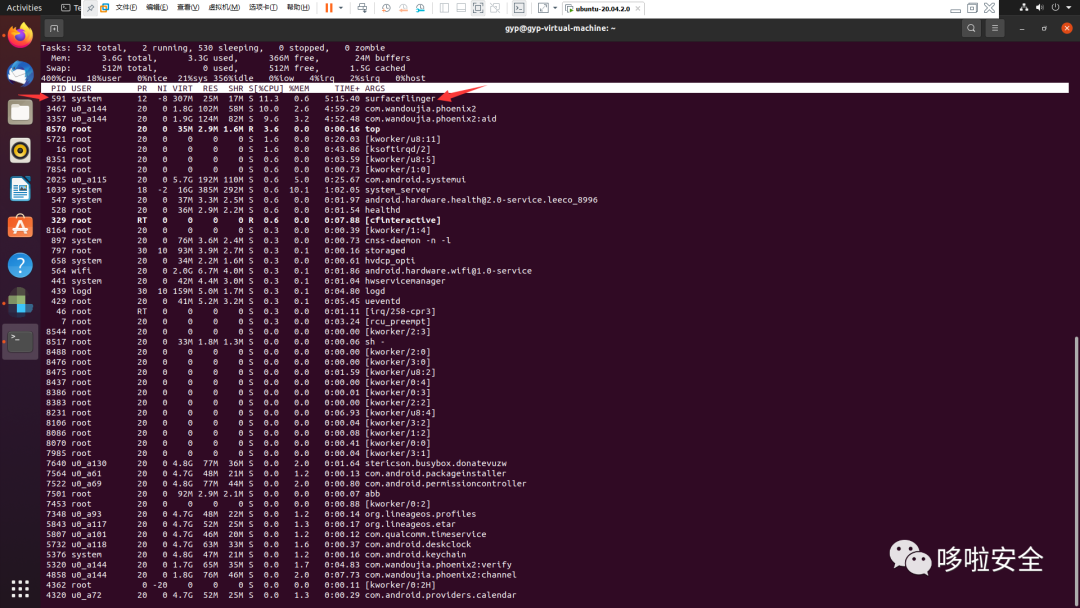This screenshot has width=1080, height=608.
Task: Click the system_server process name
Action: coord(397,189)
